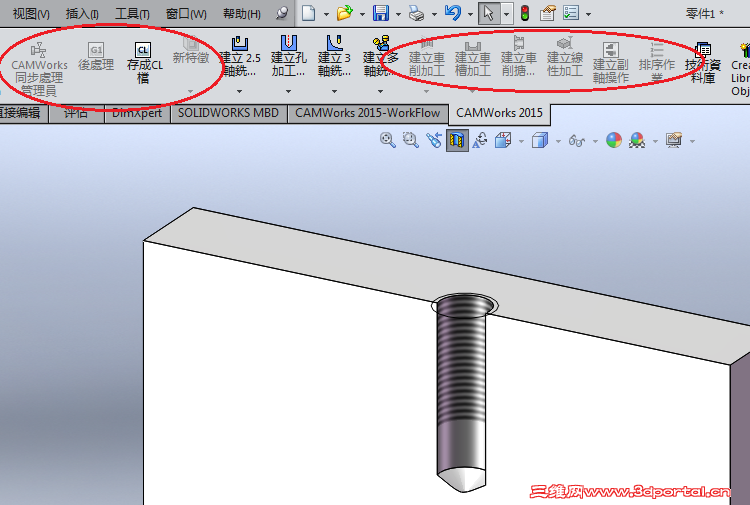Expand the Undo dropdown arrow
The height and width of the screenshot is (505, 750).
click(x=470, y=14)
